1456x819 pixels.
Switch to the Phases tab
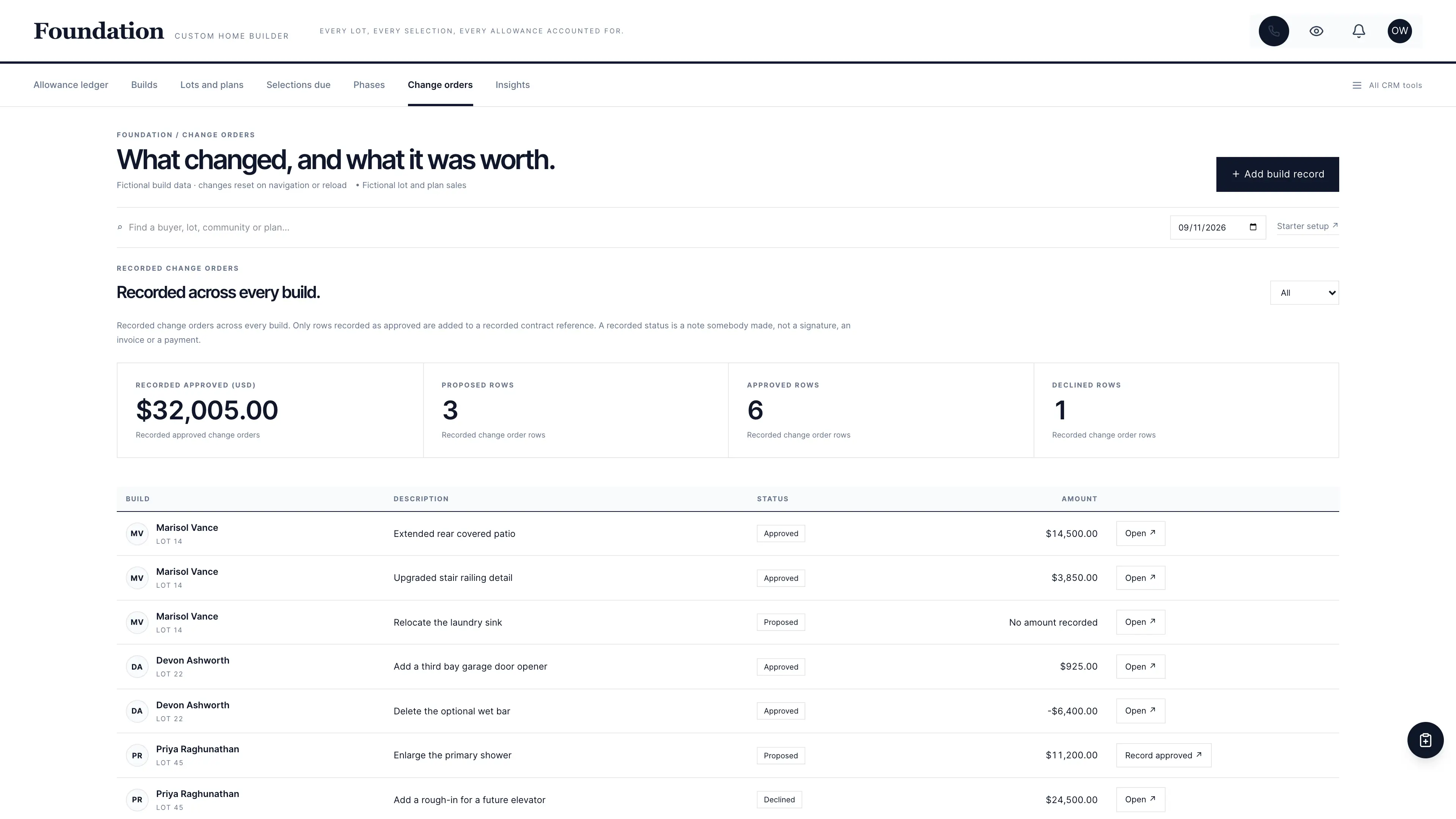[x=369, y=85]
